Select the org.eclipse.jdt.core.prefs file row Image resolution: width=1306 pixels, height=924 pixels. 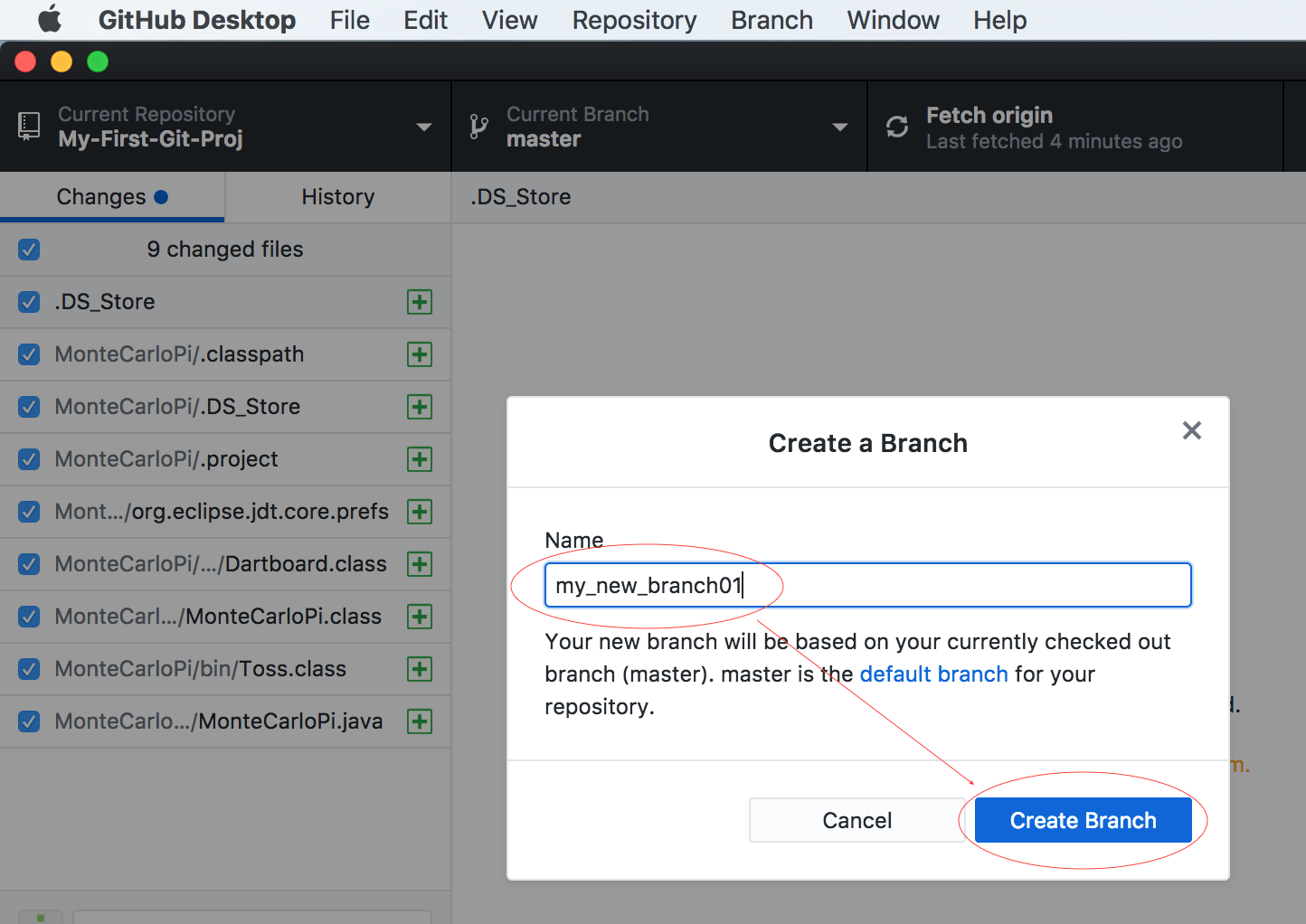point(225,512)
